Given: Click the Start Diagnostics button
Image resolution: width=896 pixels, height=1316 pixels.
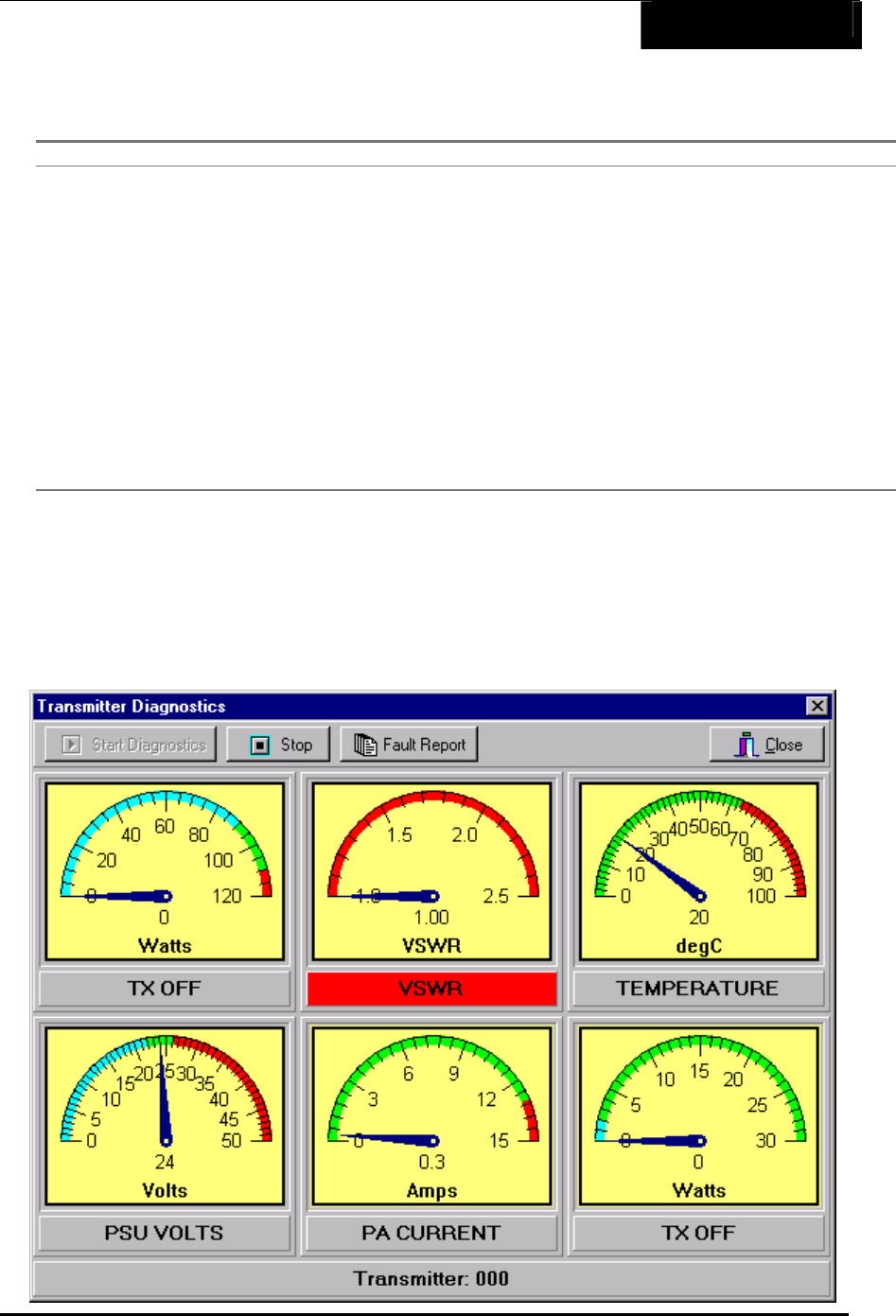Looking at the screenshot, I should click(131, 745).
